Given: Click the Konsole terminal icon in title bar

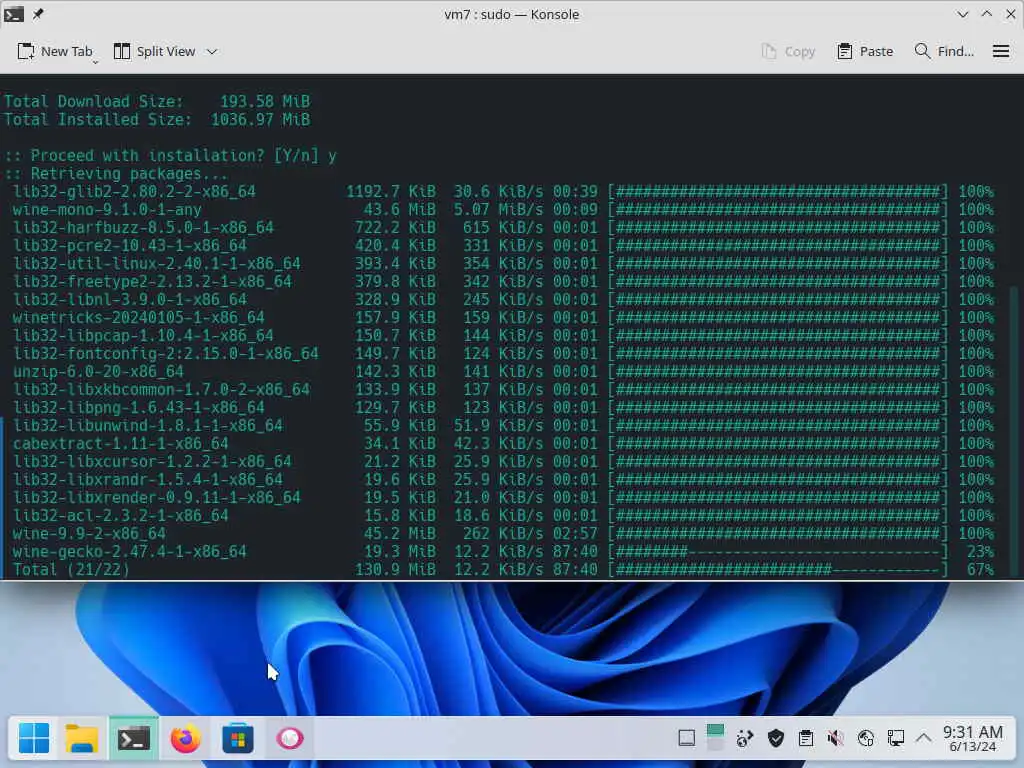Looking at the screenshot, I should pyautogui.click(x=14, y=14).
